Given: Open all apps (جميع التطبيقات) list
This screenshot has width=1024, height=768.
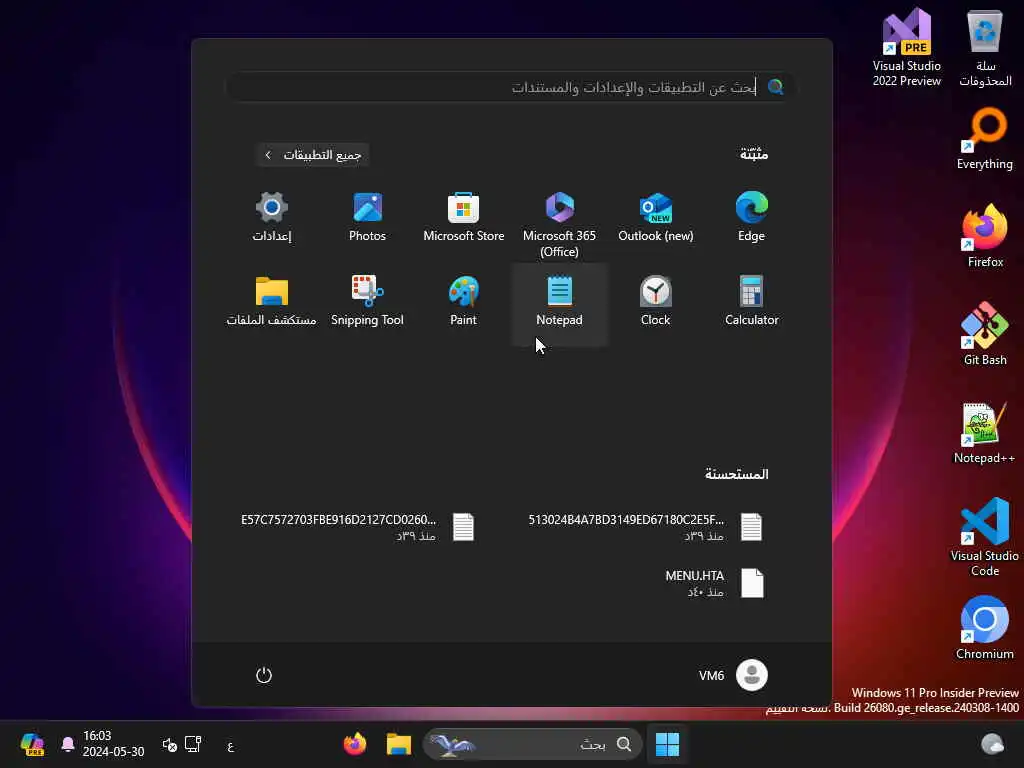Looking at the screenshot, I should [313, 155].
